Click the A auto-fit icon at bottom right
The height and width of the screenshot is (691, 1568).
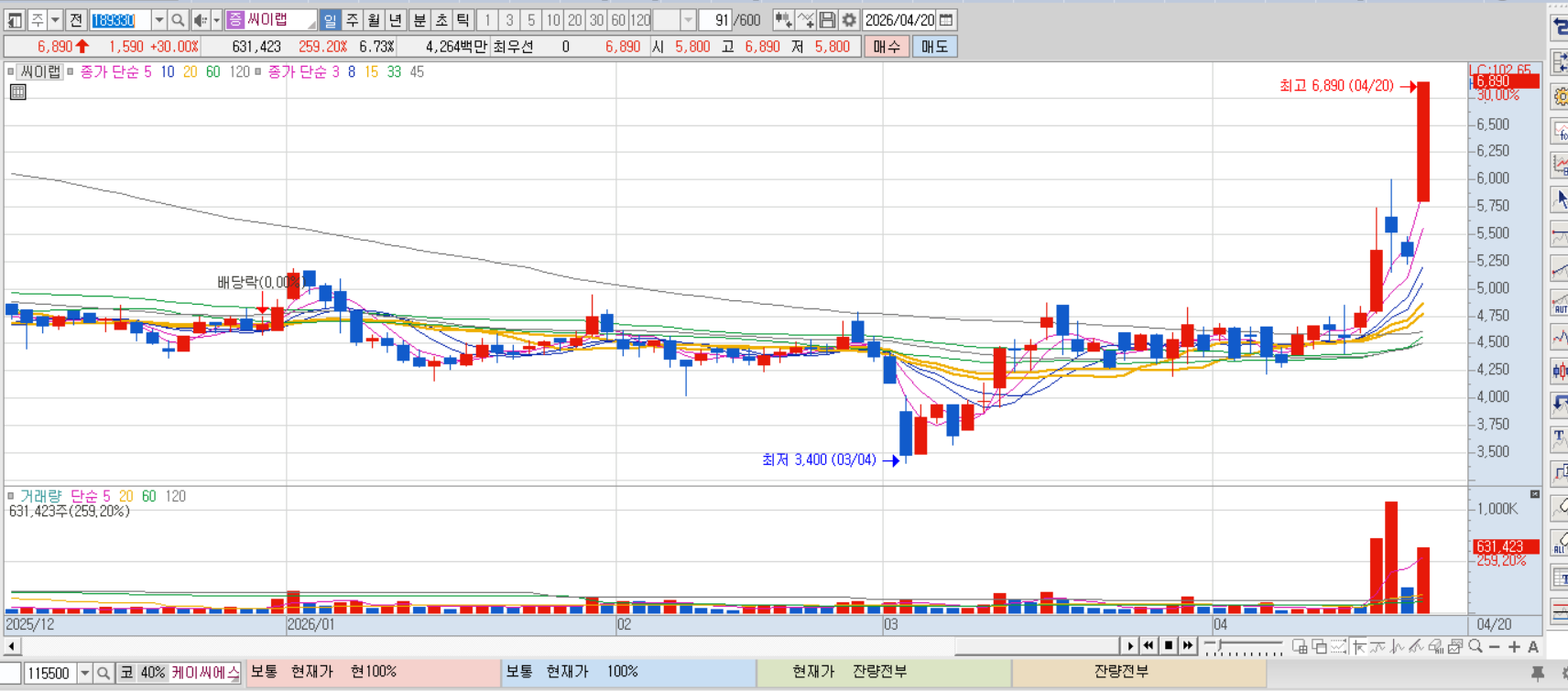click(1533, 646)
